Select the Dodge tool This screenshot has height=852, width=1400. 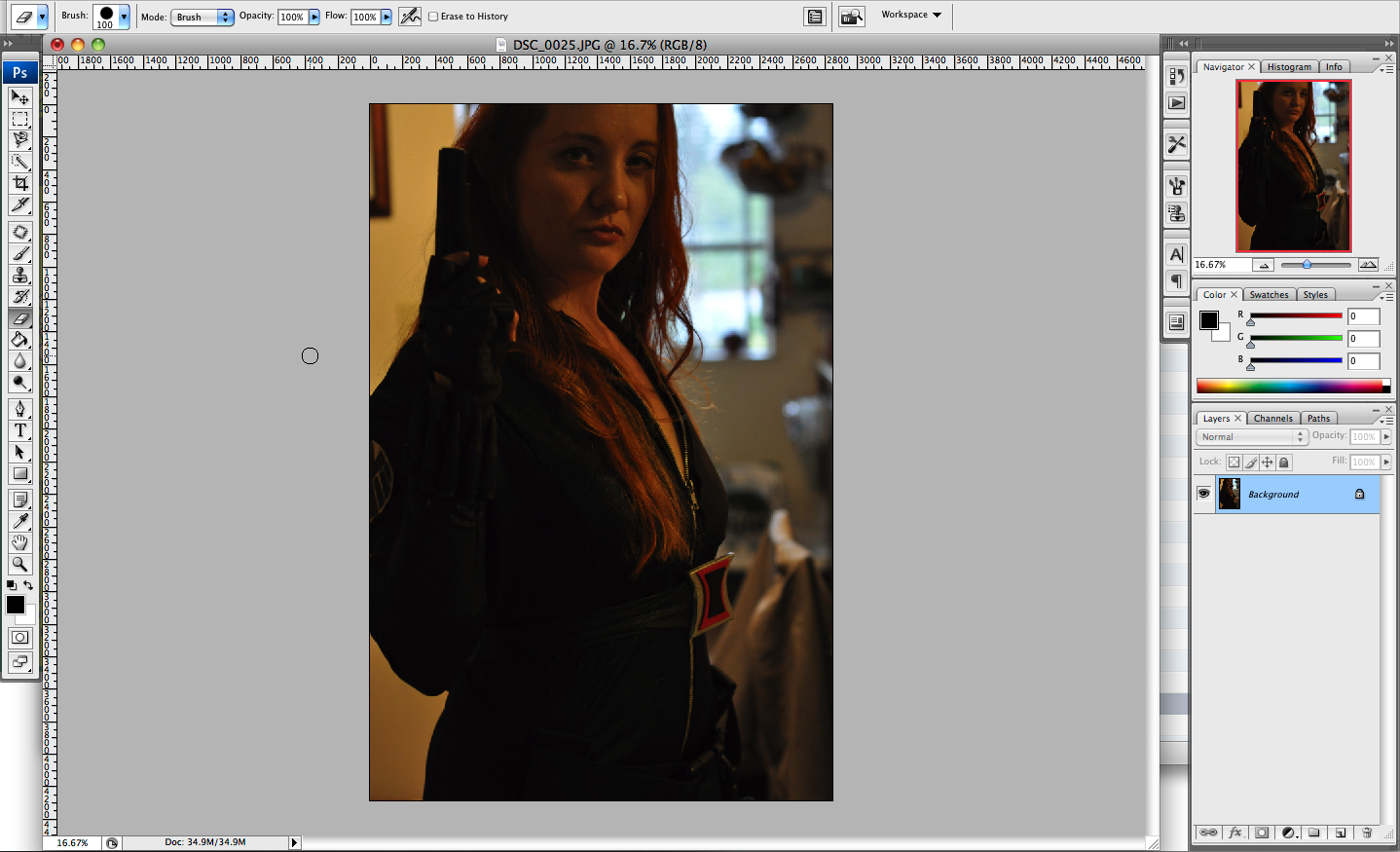pyautogui.click(x=19, y=383)
